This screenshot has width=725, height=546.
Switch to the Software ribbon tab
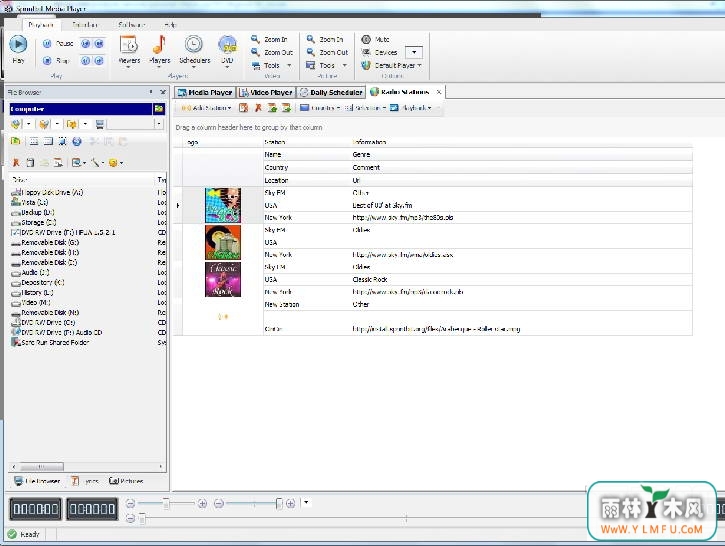[131, 25]
